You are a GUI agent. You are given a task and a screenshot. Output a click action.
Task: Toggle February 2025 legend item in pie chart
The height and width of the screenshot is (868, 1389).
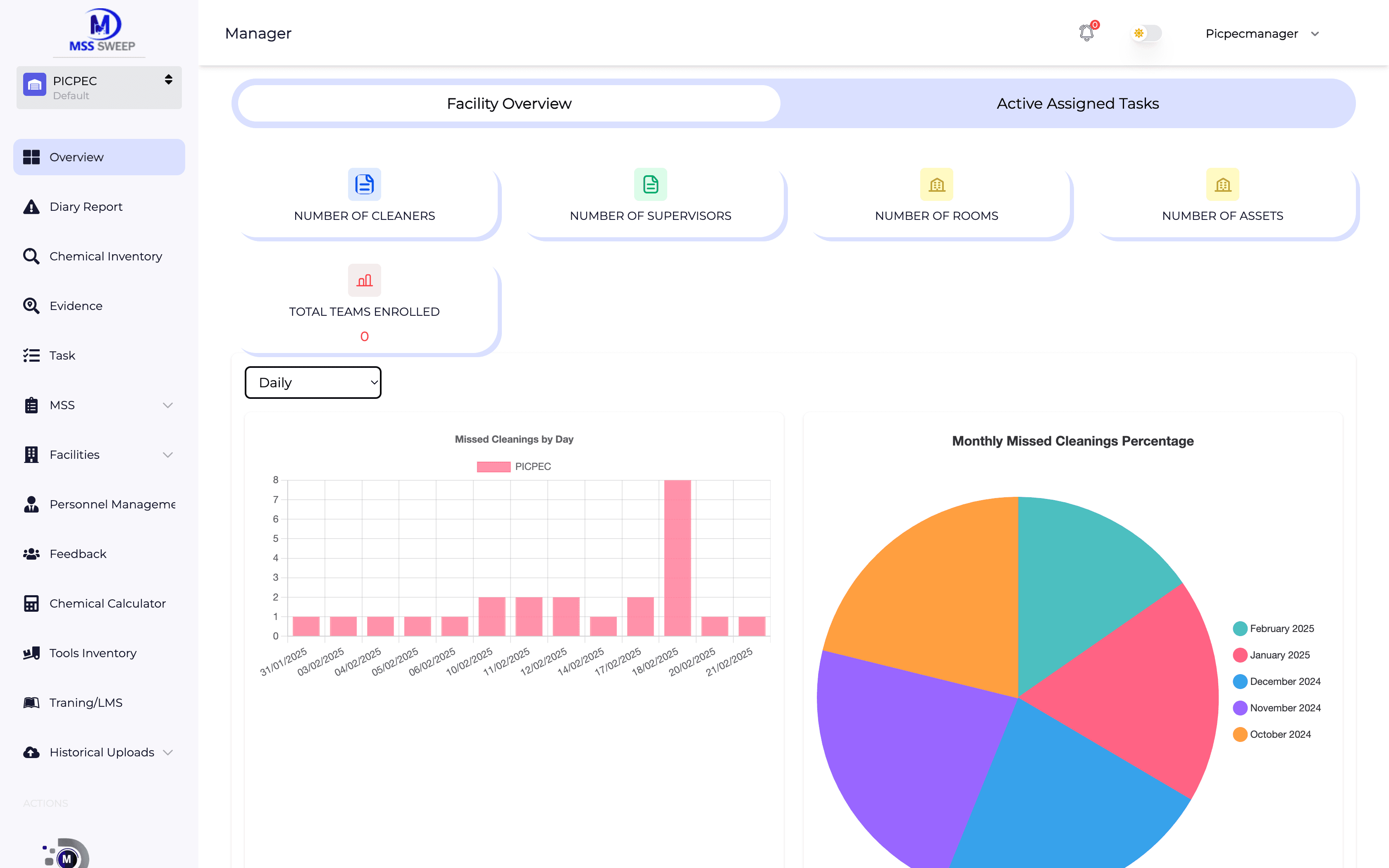coord(1274,629)
